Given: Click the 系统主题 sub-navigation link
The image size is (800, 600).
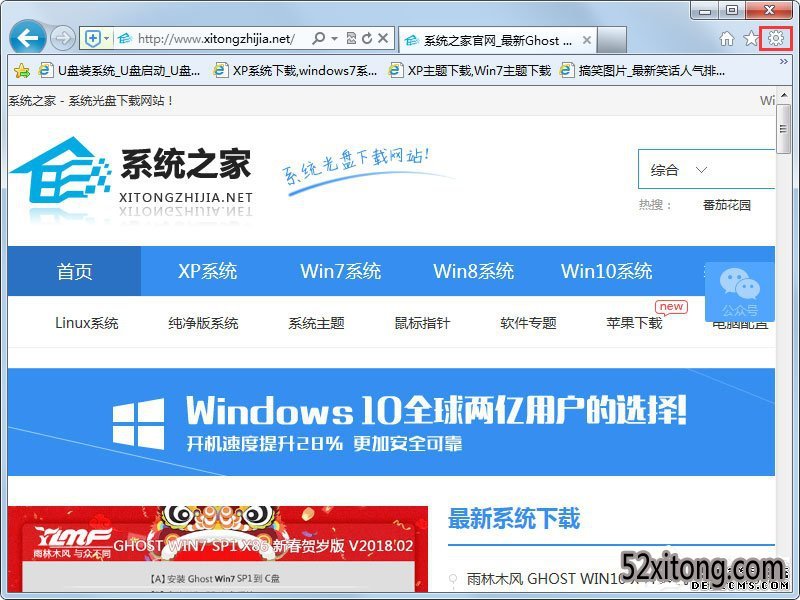Looking at the screenshot, I should pyautogui.click(x=316, y=323).
